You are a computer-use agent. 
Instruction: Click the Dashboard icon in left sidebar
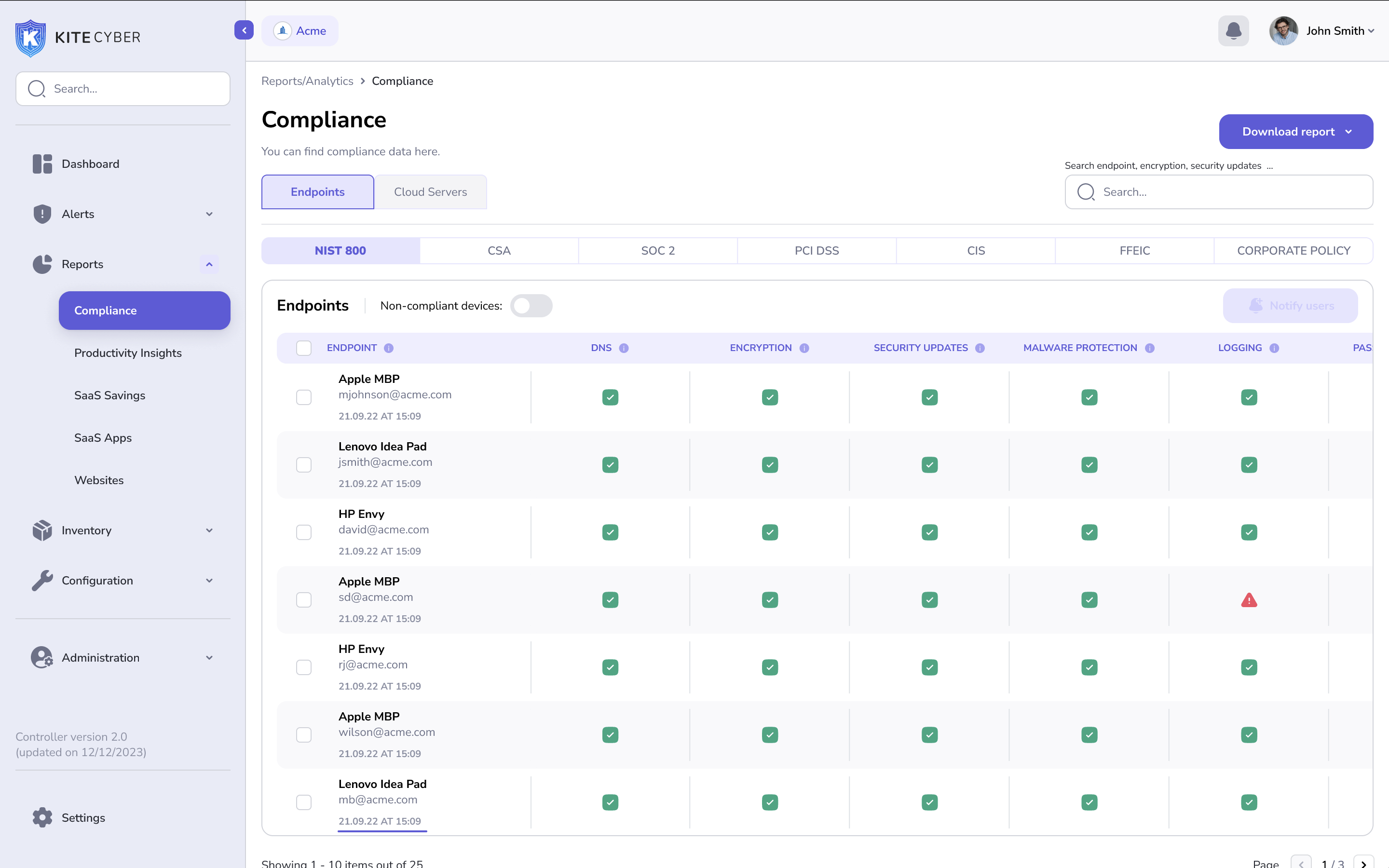click(x=42, y=163)
